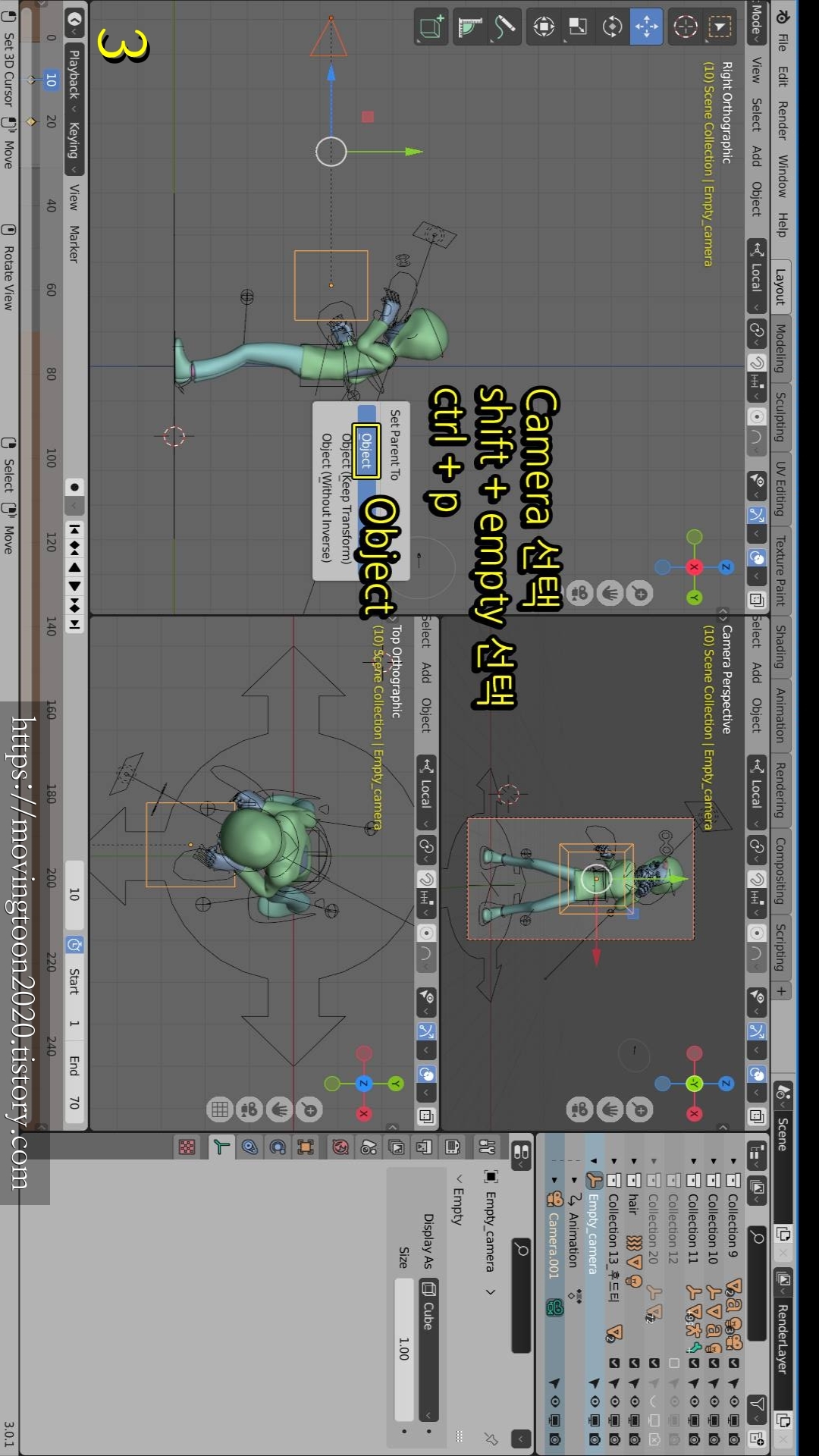The height and width of the screenshot is (1456, 819).
Task: Switch to UV Editing workspace tab
Action: 780,489
